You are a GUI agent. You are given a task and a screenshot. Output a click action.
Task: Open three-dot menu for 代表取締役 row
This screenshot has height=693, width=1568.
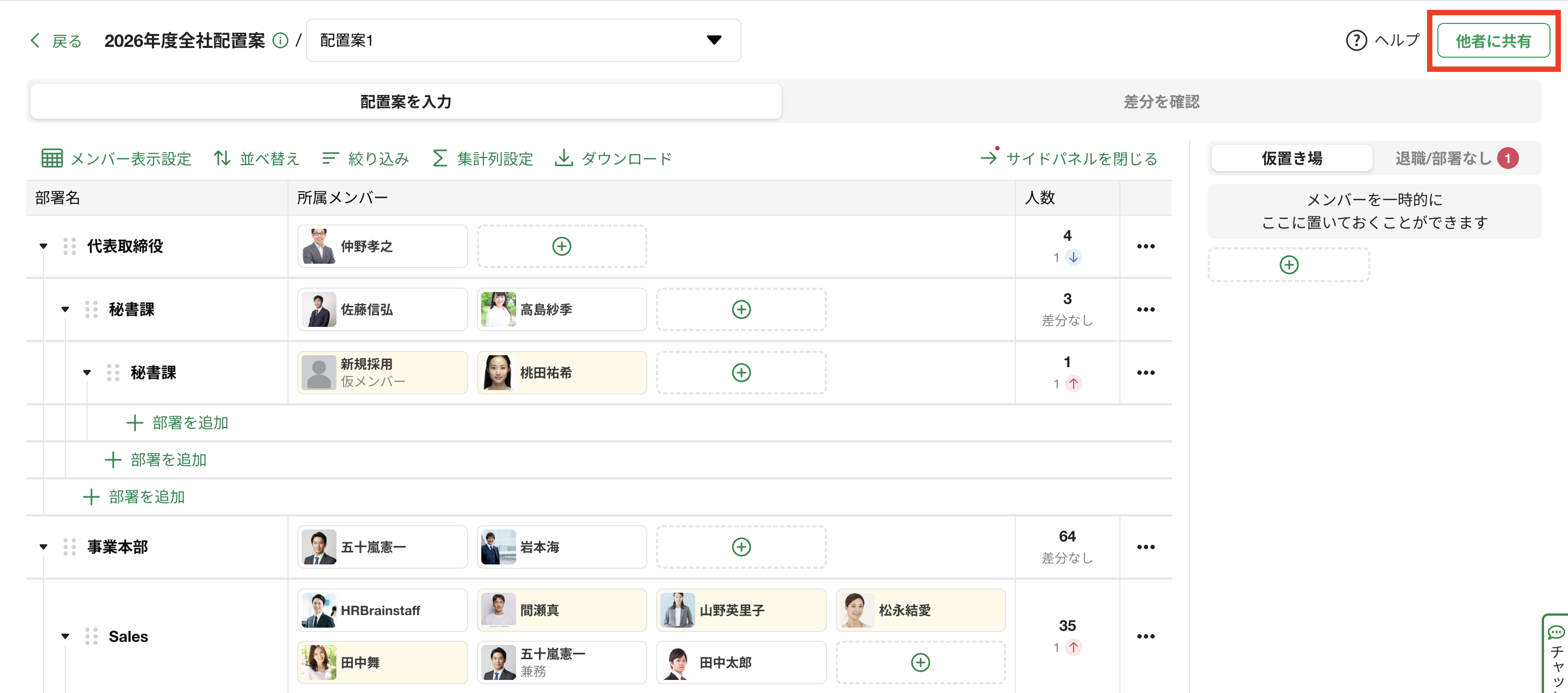pos(1145,246)
